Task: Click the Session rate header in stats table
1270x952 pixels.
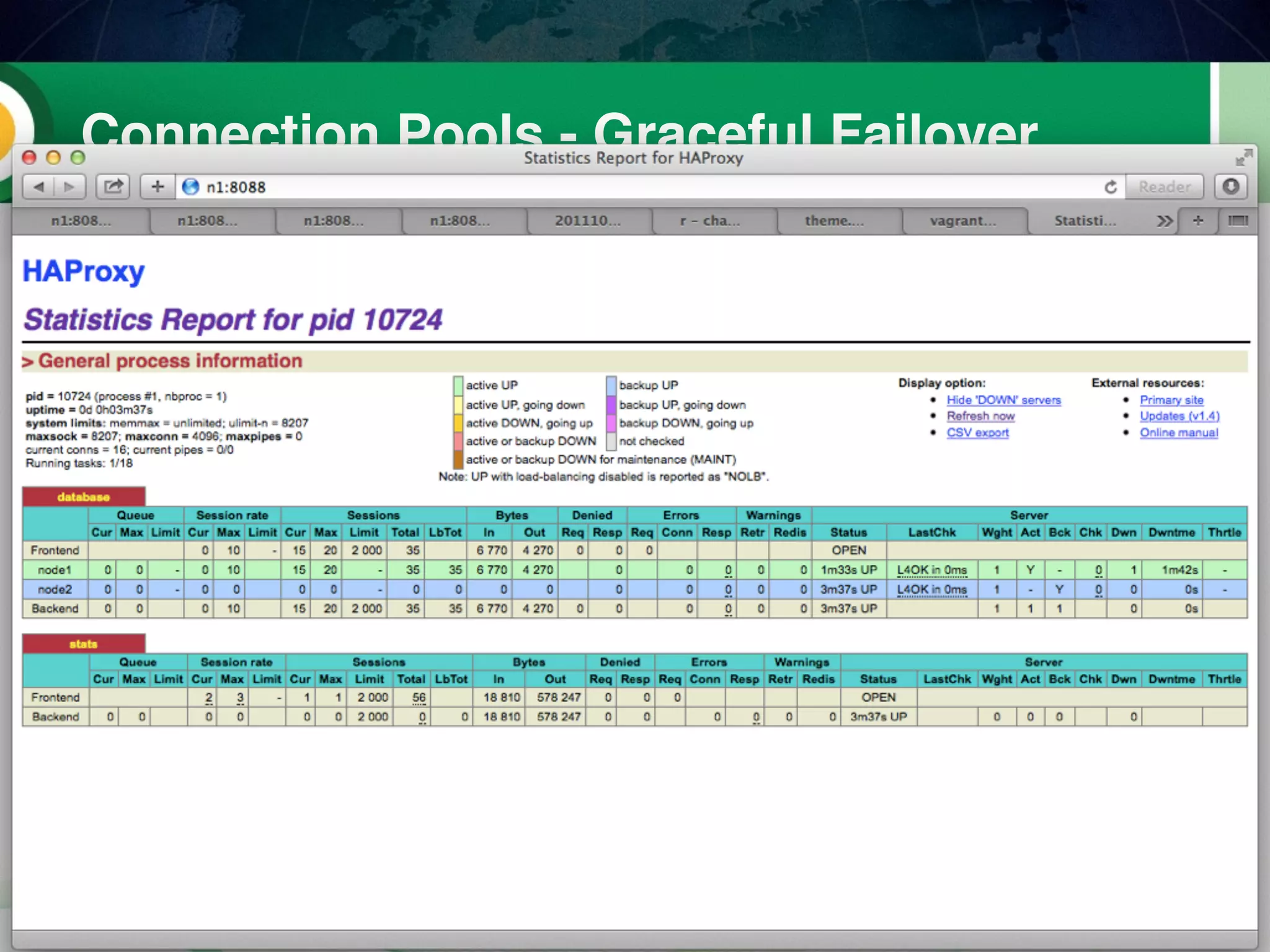Action: pyautogui.click(x=236, y=662)
